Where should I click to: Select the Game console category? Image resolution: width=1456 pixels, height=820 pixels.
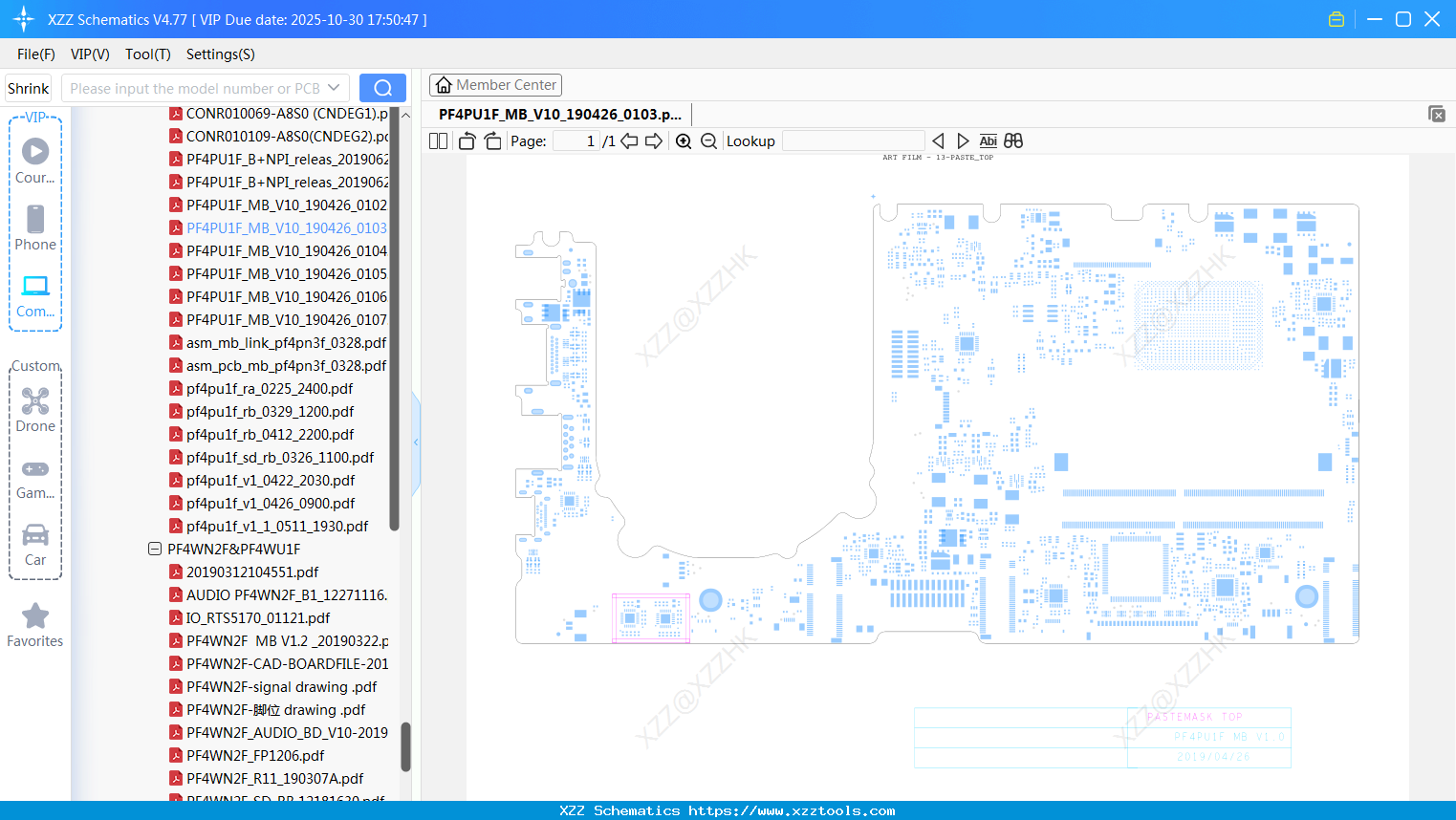click(x=35, y=478)
